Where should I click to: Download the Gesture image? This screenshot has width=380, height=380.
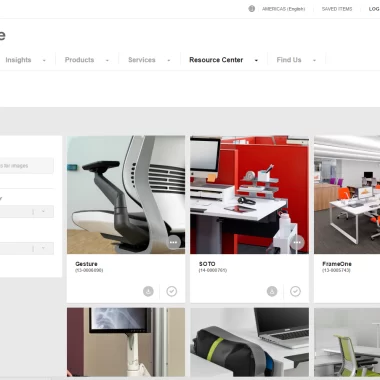(148, 291)
